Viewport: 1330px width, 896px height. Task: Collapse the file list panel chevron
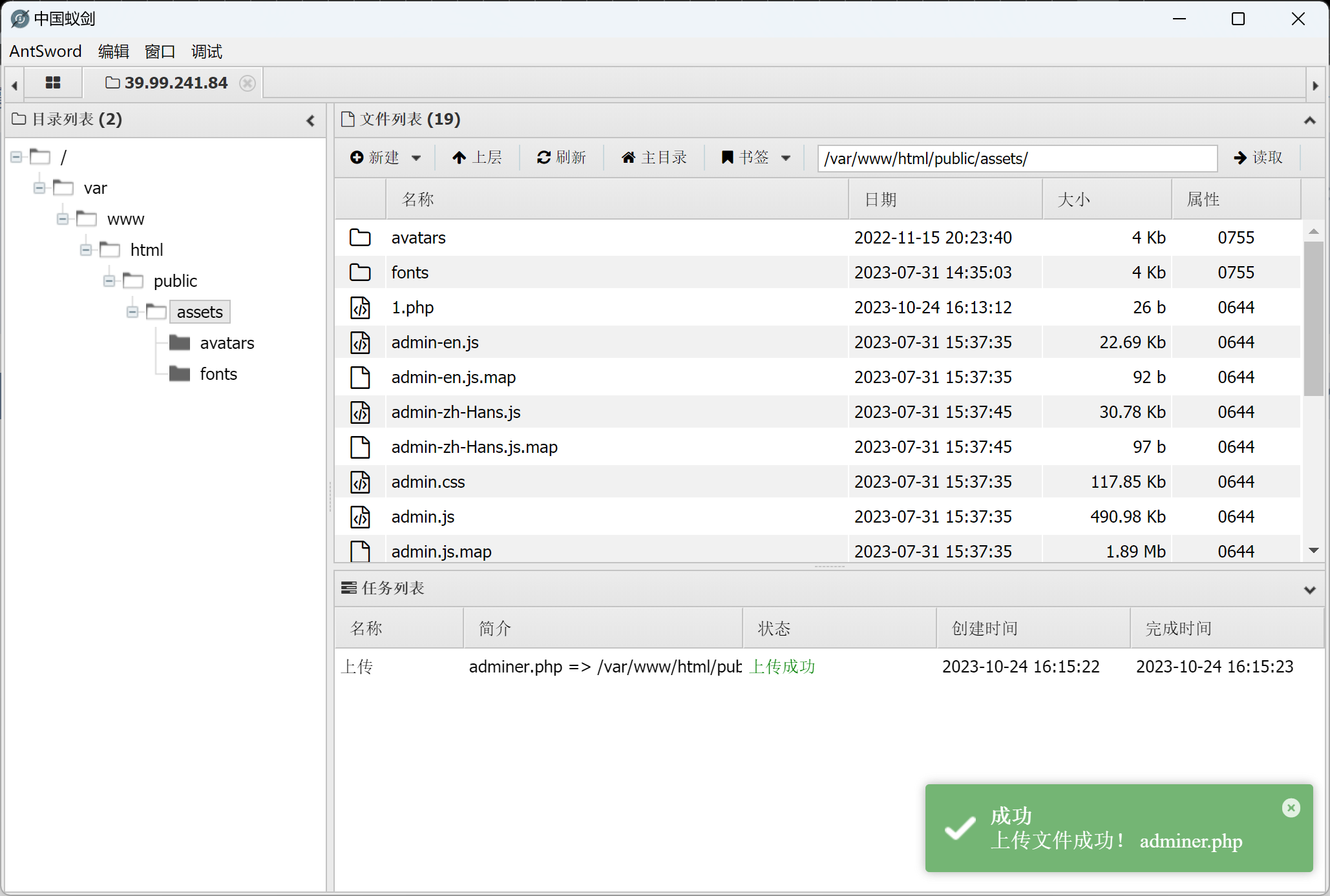1309,120
